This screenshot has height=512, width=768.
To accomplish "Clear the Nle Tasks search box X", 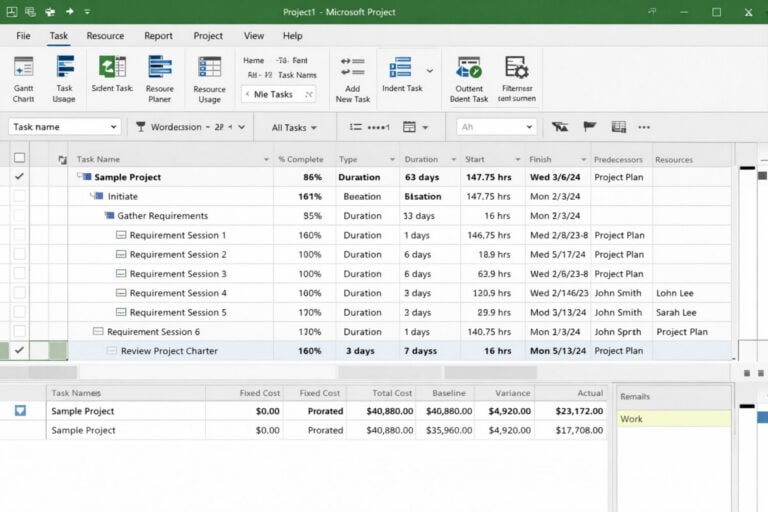I will coord(309,95).
